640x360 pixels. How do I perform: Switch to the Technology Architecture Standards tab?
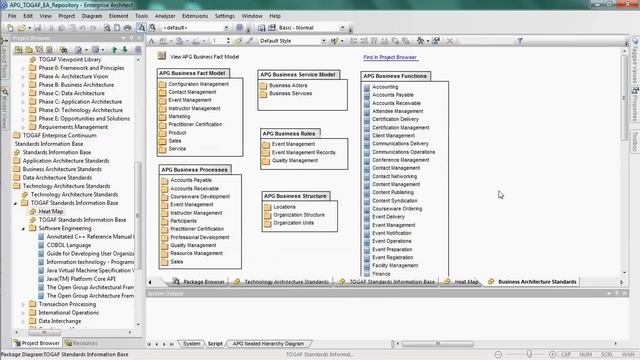[x=282, y=282]
